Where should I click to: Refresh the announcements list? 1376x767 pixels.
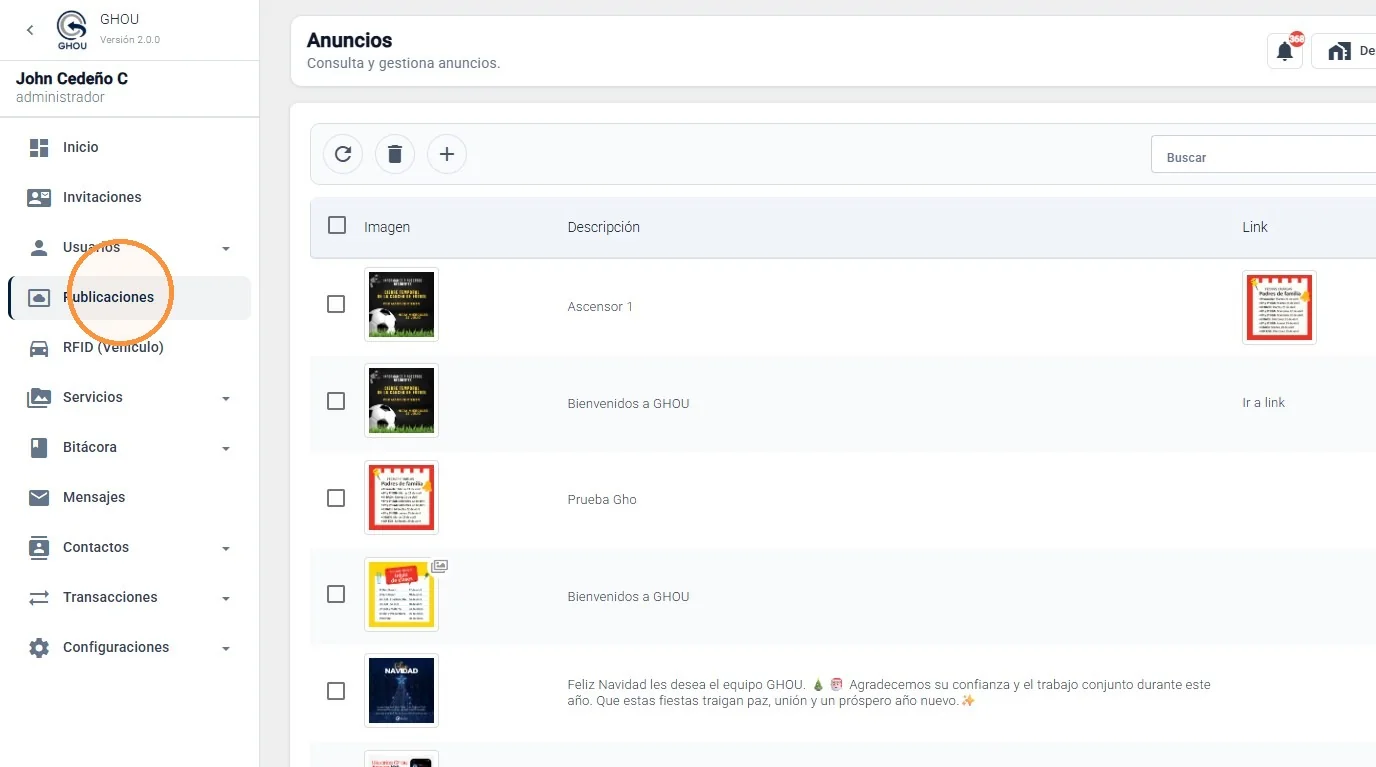click(343, 154)
